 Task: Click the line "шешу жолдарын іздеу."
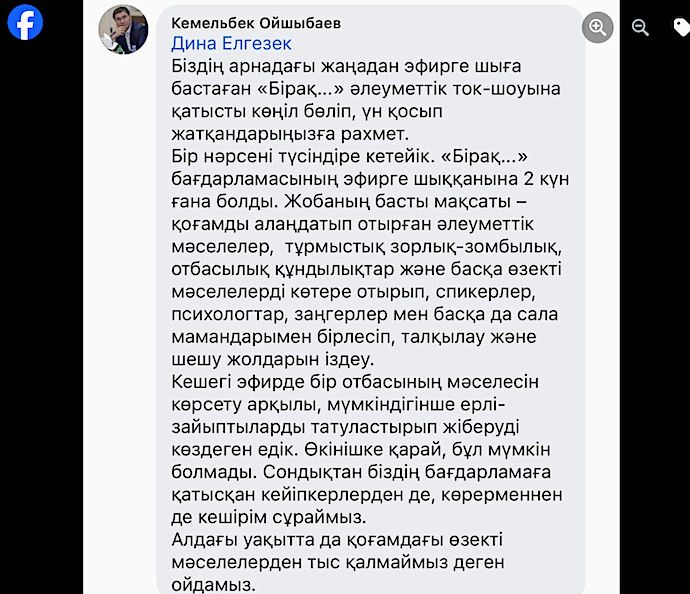(x=272, y=359)
